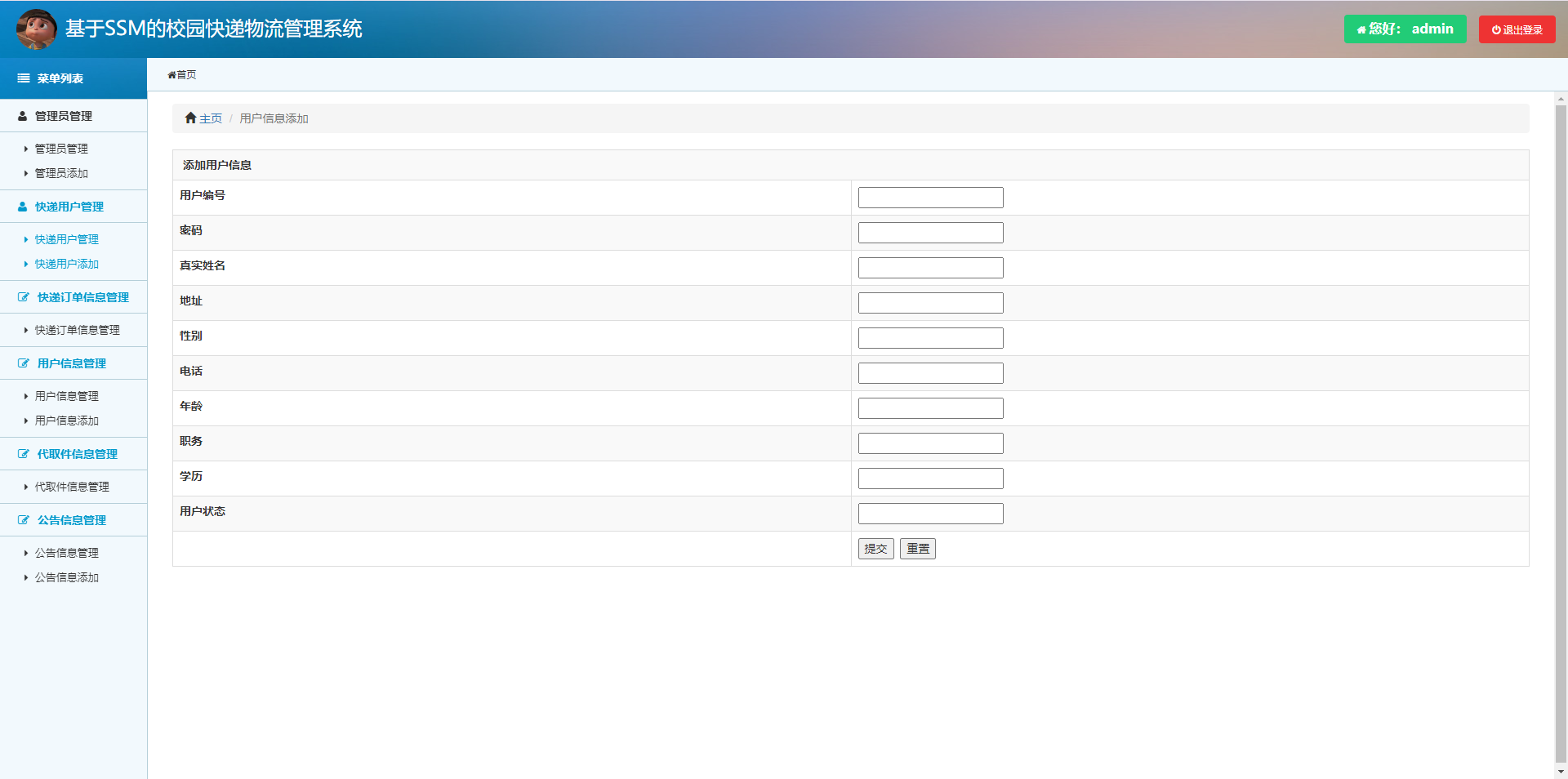Focus the 用户编号 input field
Viewport: 1568px width, 779px height.
pyautogui.click(x=930, y=198)
